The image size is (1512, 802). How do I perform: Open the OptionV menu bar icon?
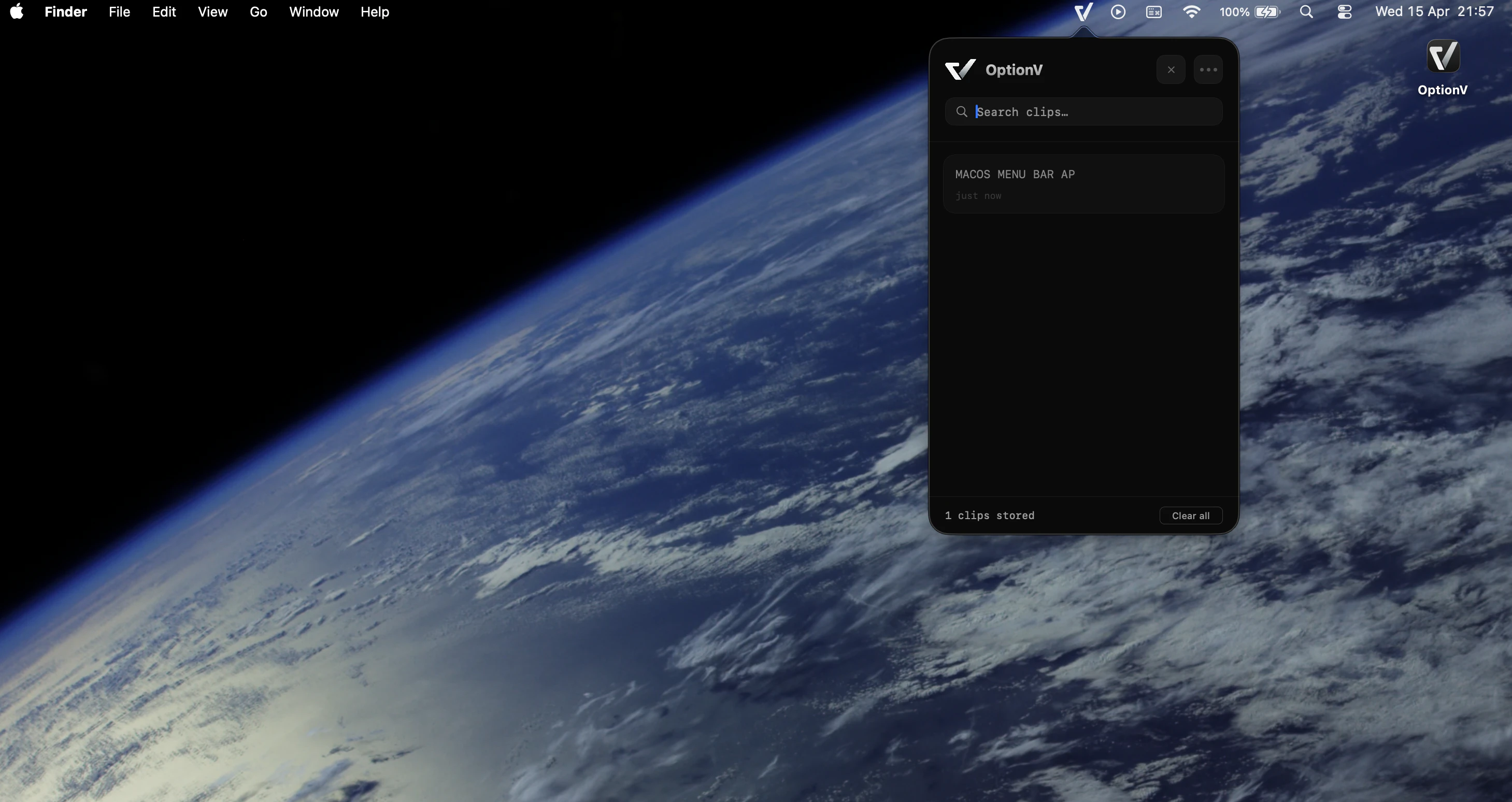pyautogui.click(x=1083, y=11)
